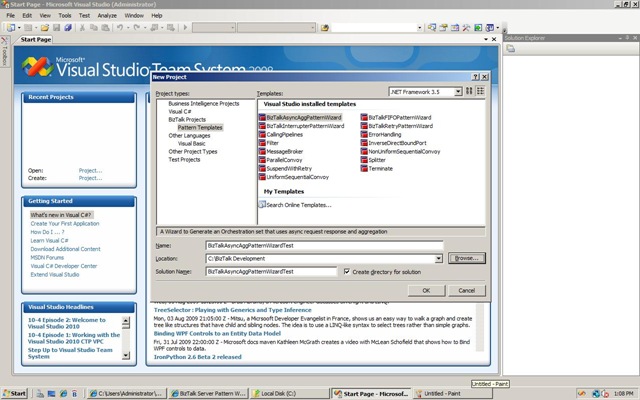640x400 pixels.
Task: Click the Cut scissors toolbar icon
Action: tap(82, 27)
